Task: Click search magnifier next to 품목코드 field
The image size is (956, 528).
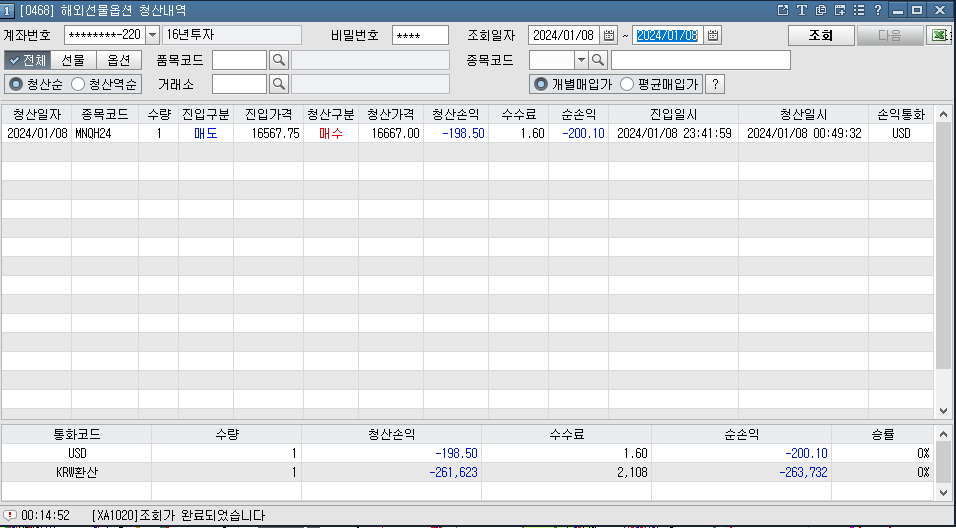Action: click(279, 60)
